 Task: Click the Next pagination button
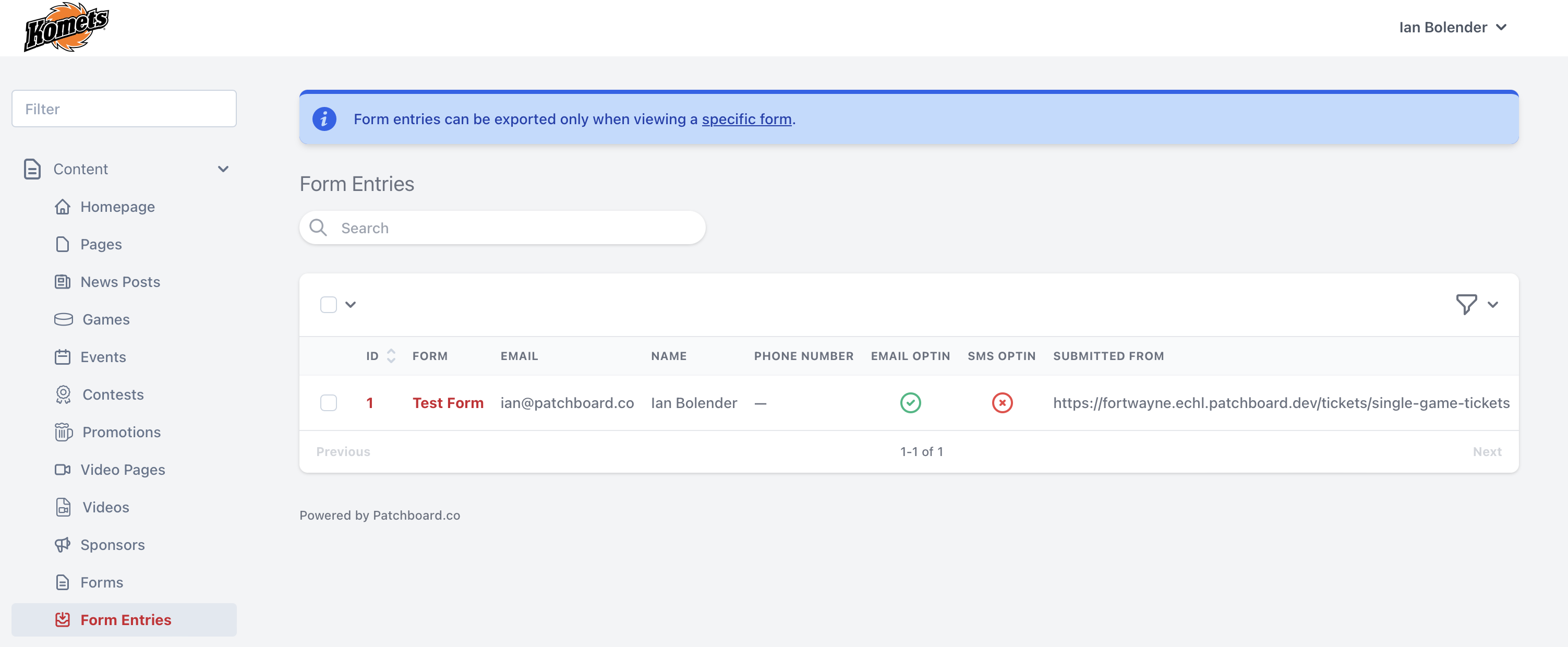tap(1487, 452)
